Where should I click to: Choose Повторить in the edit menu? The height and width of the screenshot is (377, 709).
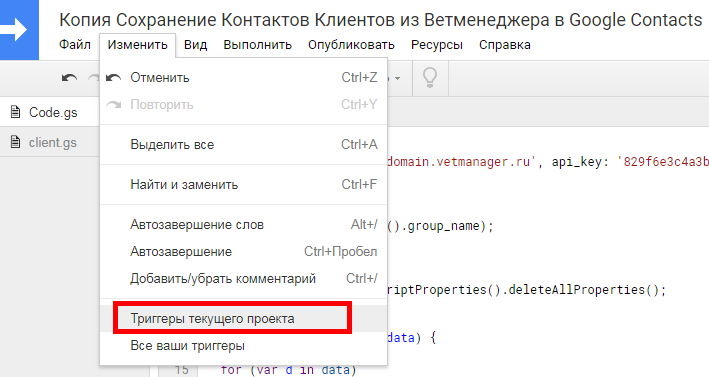click(x=243, y=104)
